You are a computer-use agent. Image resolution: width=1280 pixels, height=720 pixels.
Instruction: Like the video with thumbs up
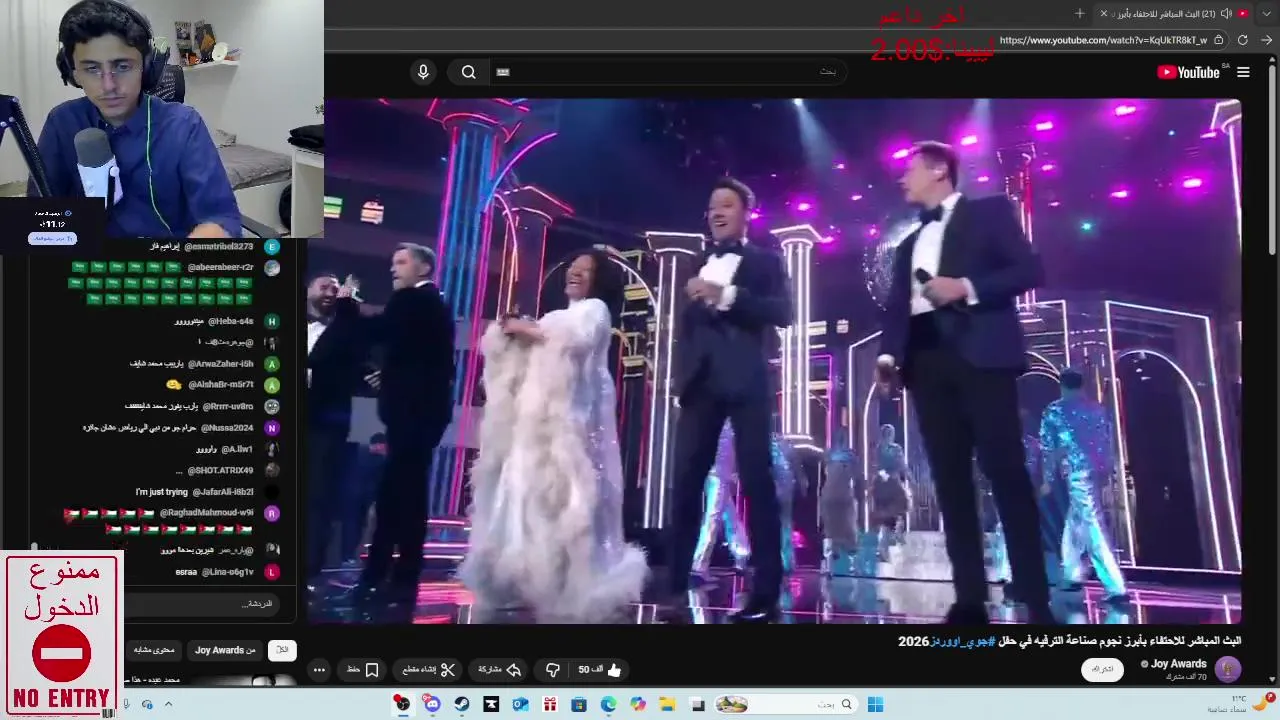coord(600,670)
